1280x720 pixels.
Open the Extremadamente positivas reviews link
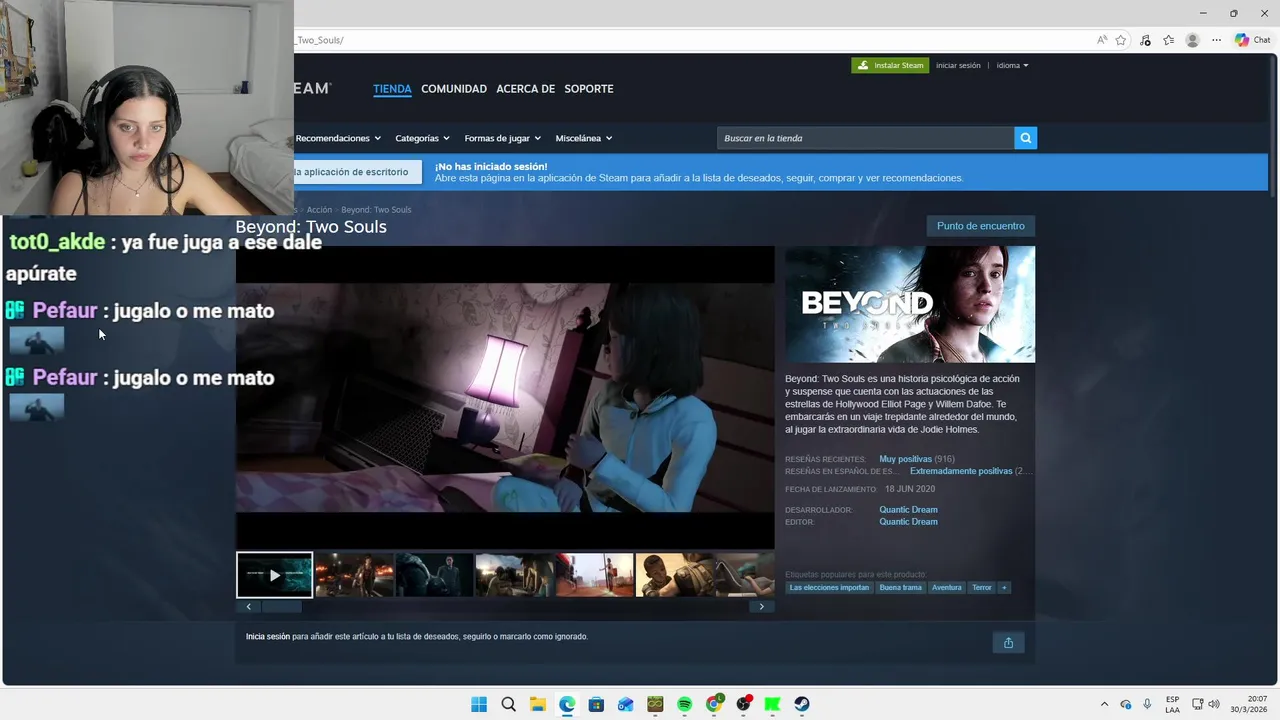tap(961, 471)
